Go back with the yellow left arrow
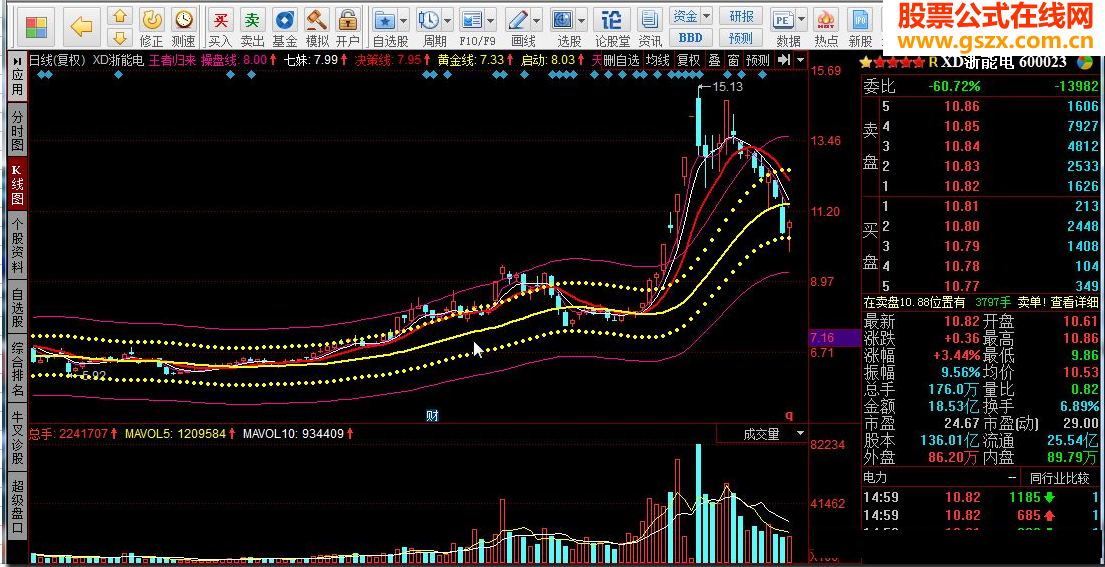The image size is (1105, 567). [82, 27]
